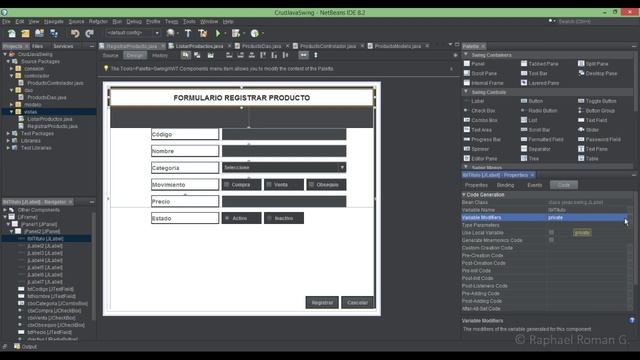640x360 pixels.
Task: Click the Clean and Build Project icon
Action: [202, 33]
